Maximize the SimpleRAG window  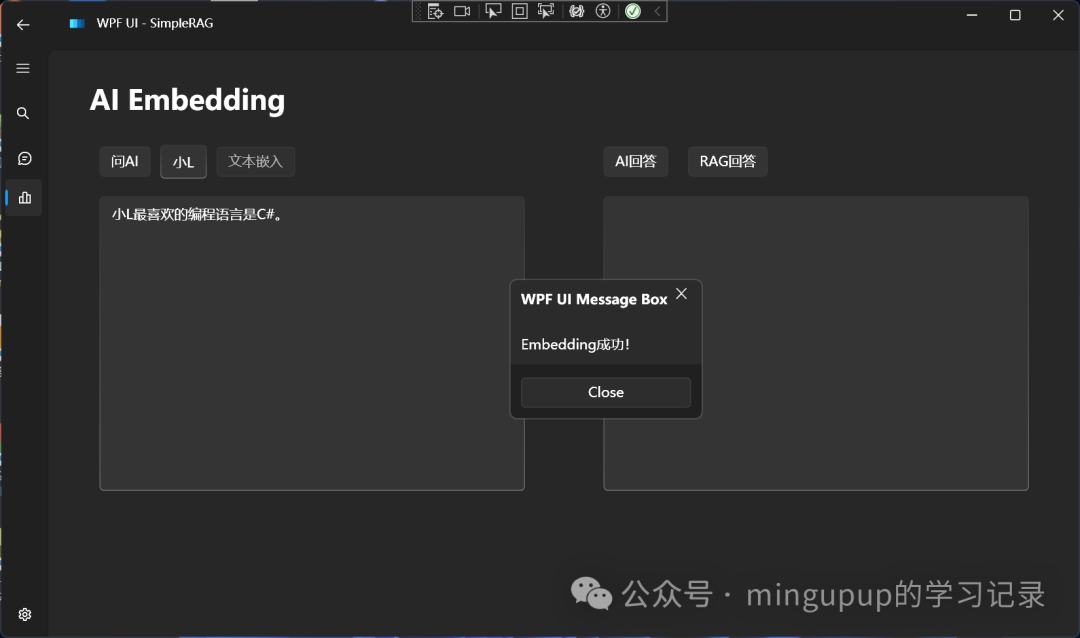click(1015, 15)
